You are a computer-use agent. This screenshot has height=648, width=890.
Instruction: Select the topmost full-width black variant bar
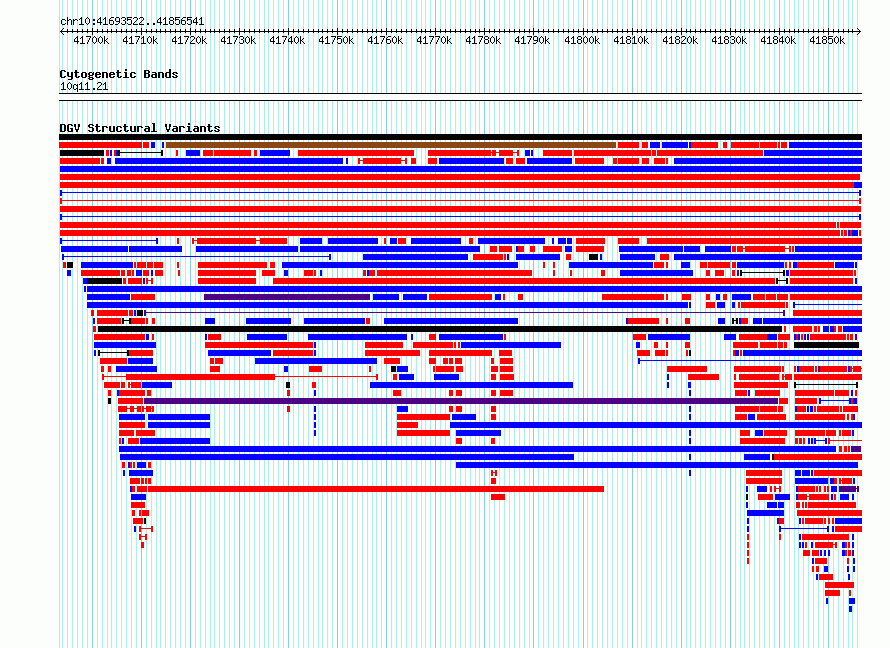(460, 137)
